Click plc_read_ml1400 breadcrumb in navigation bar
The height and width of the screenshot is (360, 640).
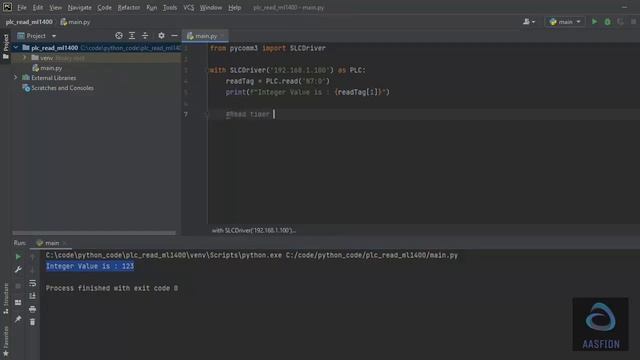pos(29,22)
